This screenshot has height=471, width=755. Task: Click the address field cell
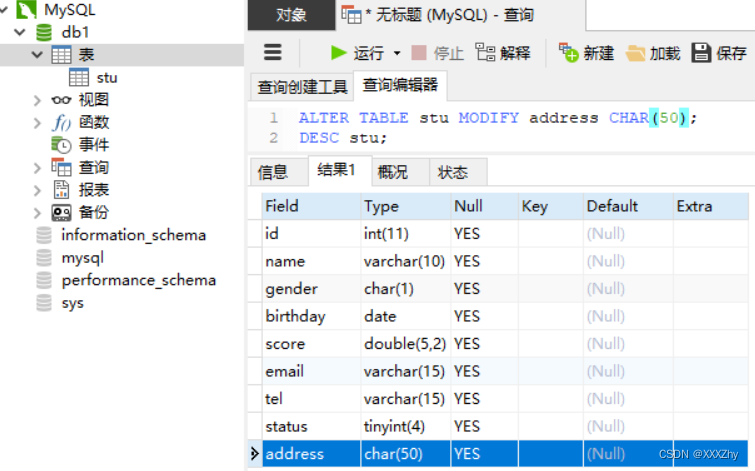point(311,454)
